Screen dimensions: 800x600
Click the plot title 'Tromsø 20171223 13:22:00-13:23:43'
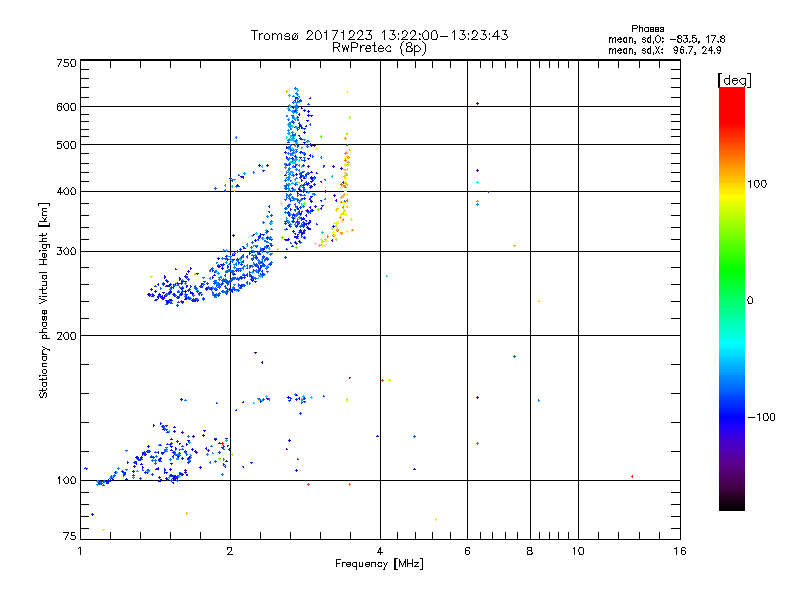pyautogui.click(x=379, y=35)
